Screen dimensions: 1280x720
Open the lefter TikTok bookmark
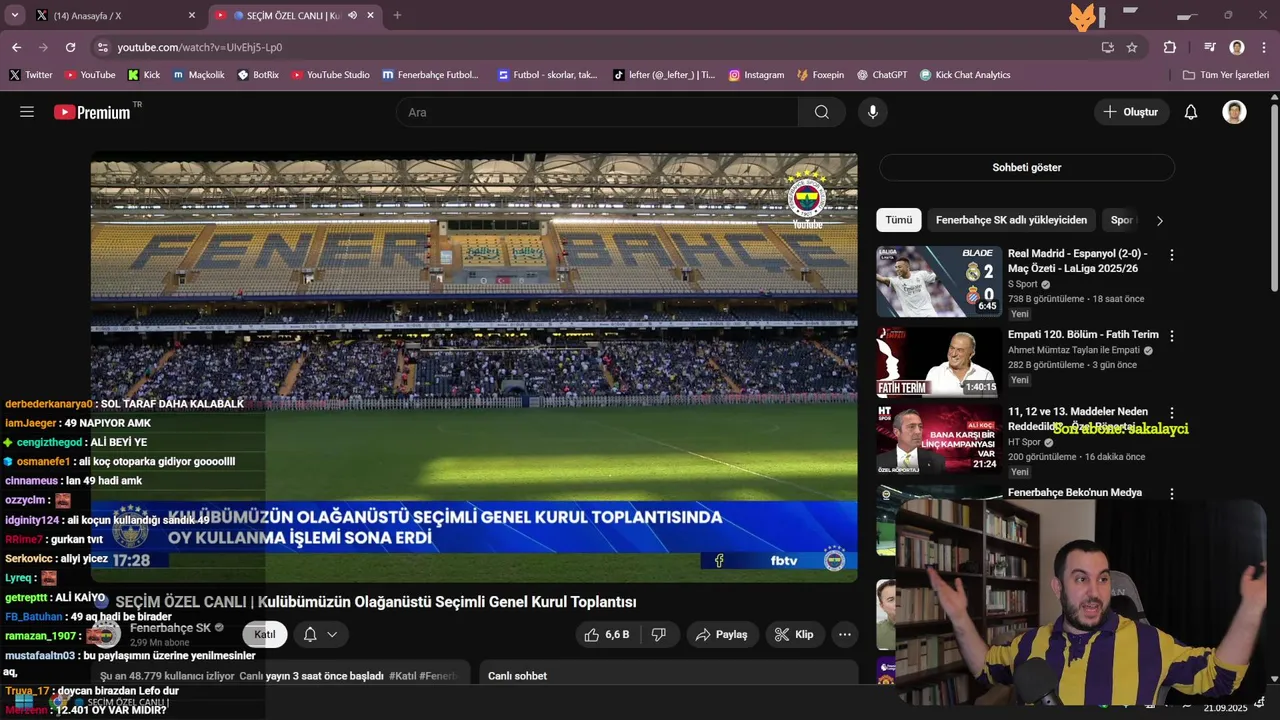[664, 75]
